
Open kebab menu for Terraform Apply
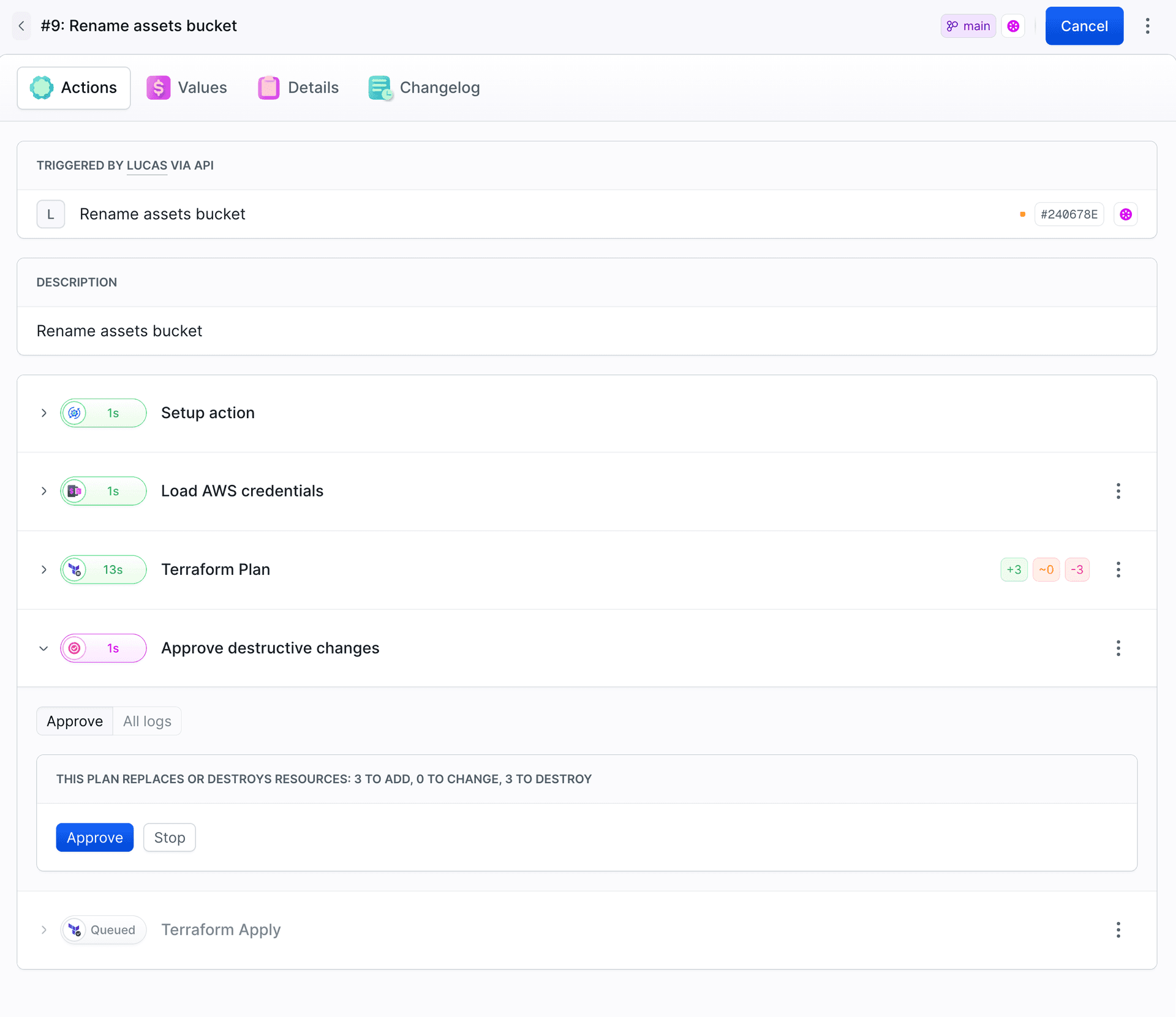[x=1118, y=929]
